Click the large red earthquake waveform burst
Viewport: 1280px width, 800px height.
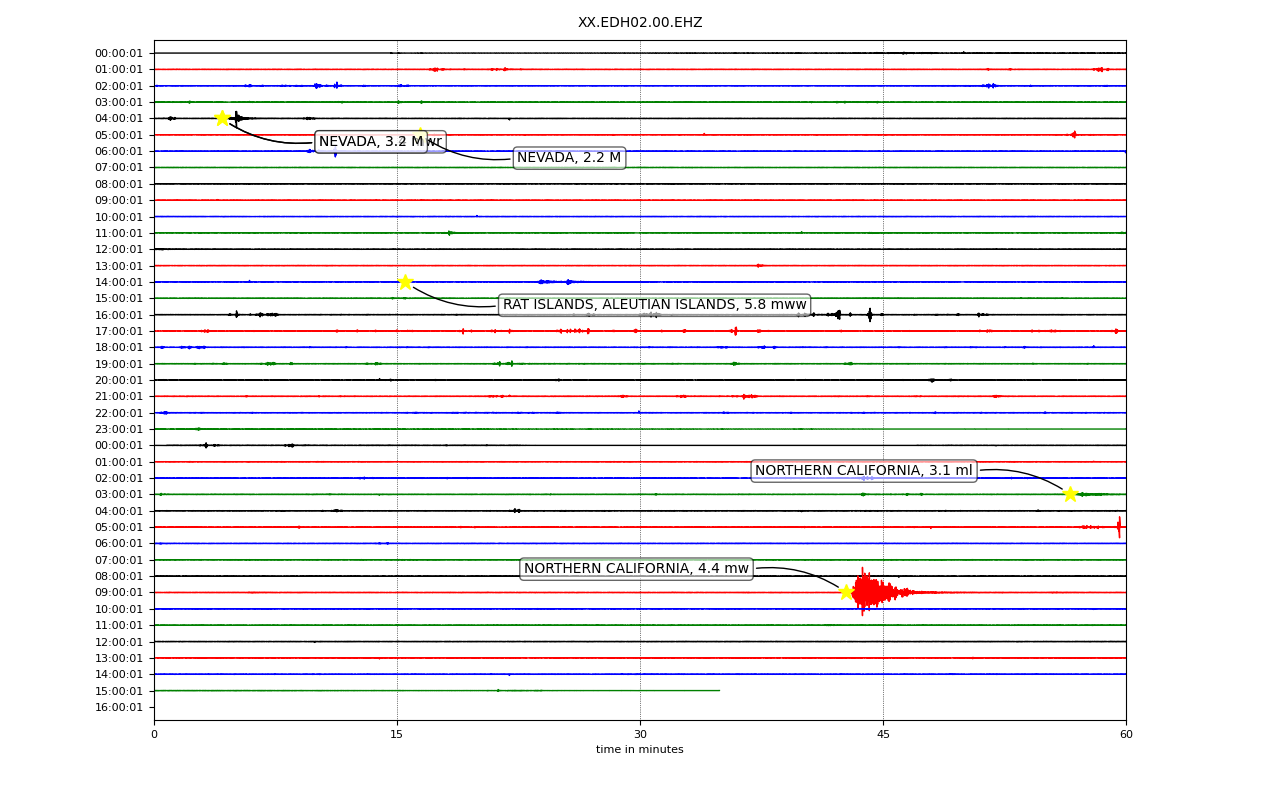coord(878,592)
